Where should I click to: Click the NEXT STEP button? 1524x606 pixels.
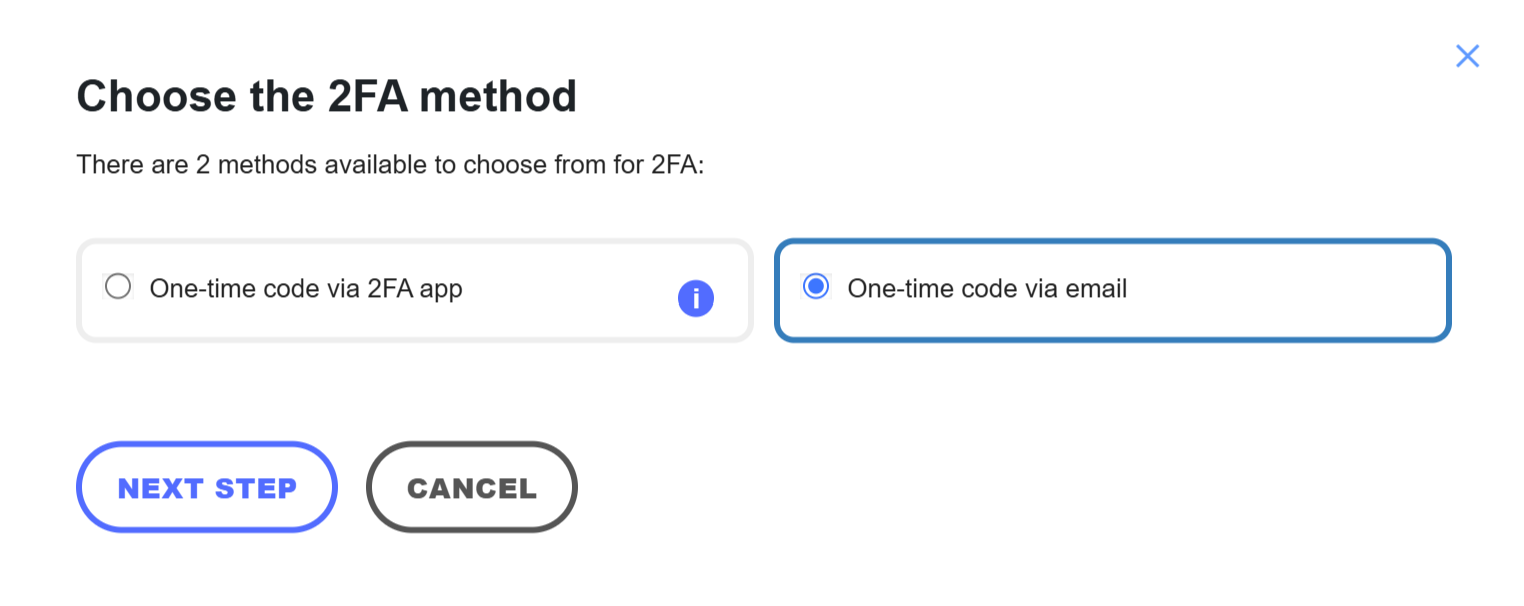[207, 487]
